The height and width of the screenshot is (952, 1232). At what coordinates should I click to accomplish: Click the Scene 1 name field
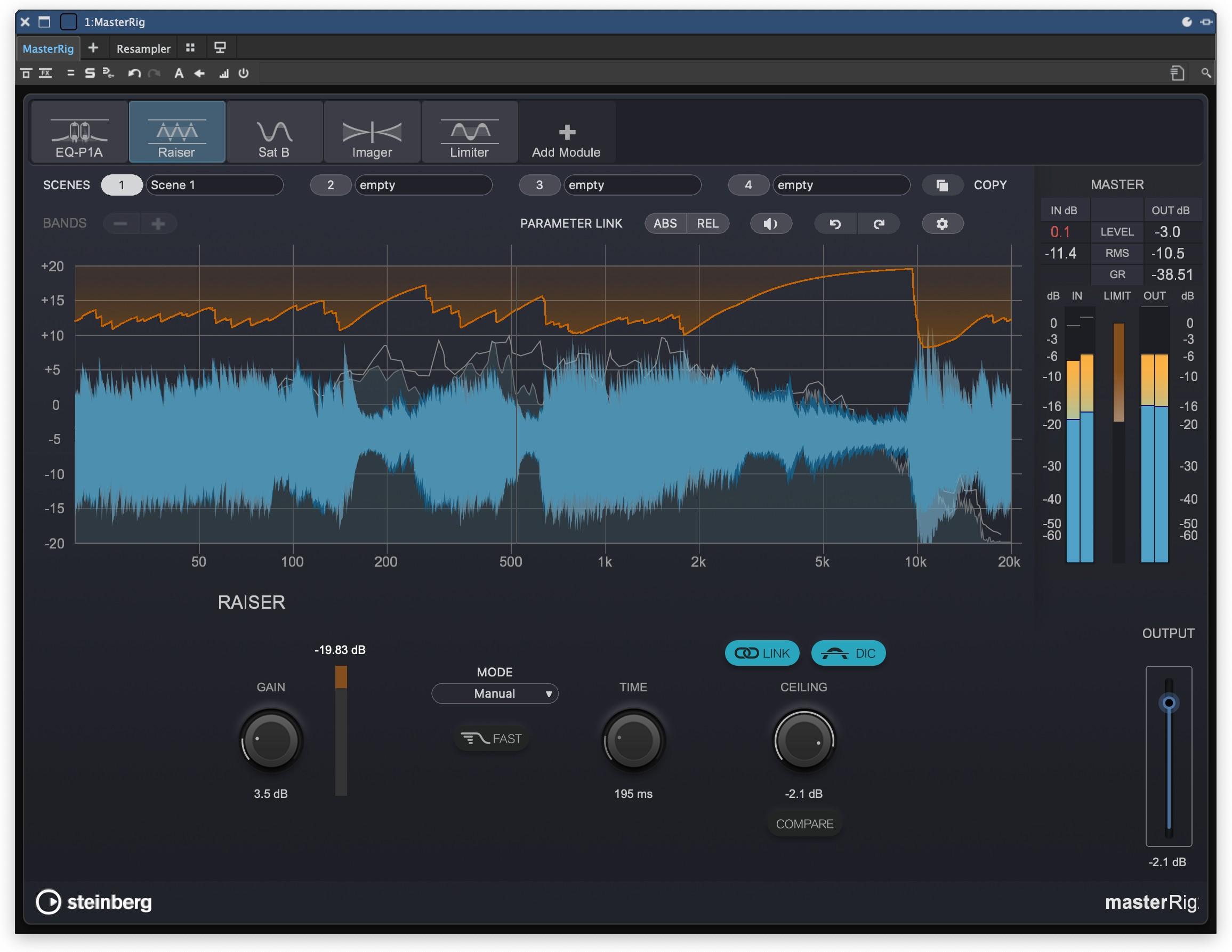[x=214, y=185]
